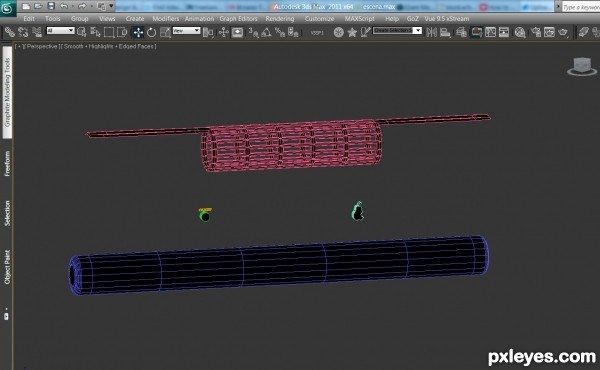This screenshot has height=370, width=600.
Task: Open the Vue 9.5 xStream menu
Action: click(x=447, y=19)
